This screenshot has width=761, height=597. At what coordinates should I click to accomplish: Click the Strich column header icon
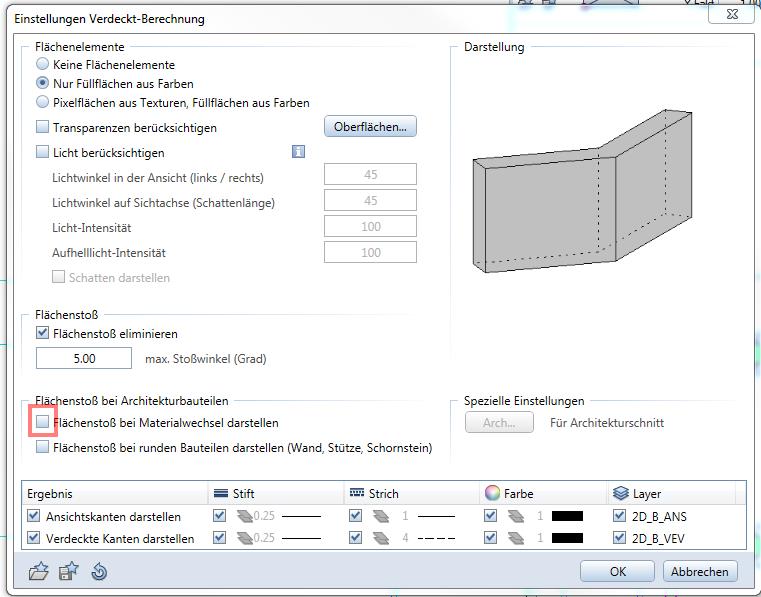coord(357,493)
